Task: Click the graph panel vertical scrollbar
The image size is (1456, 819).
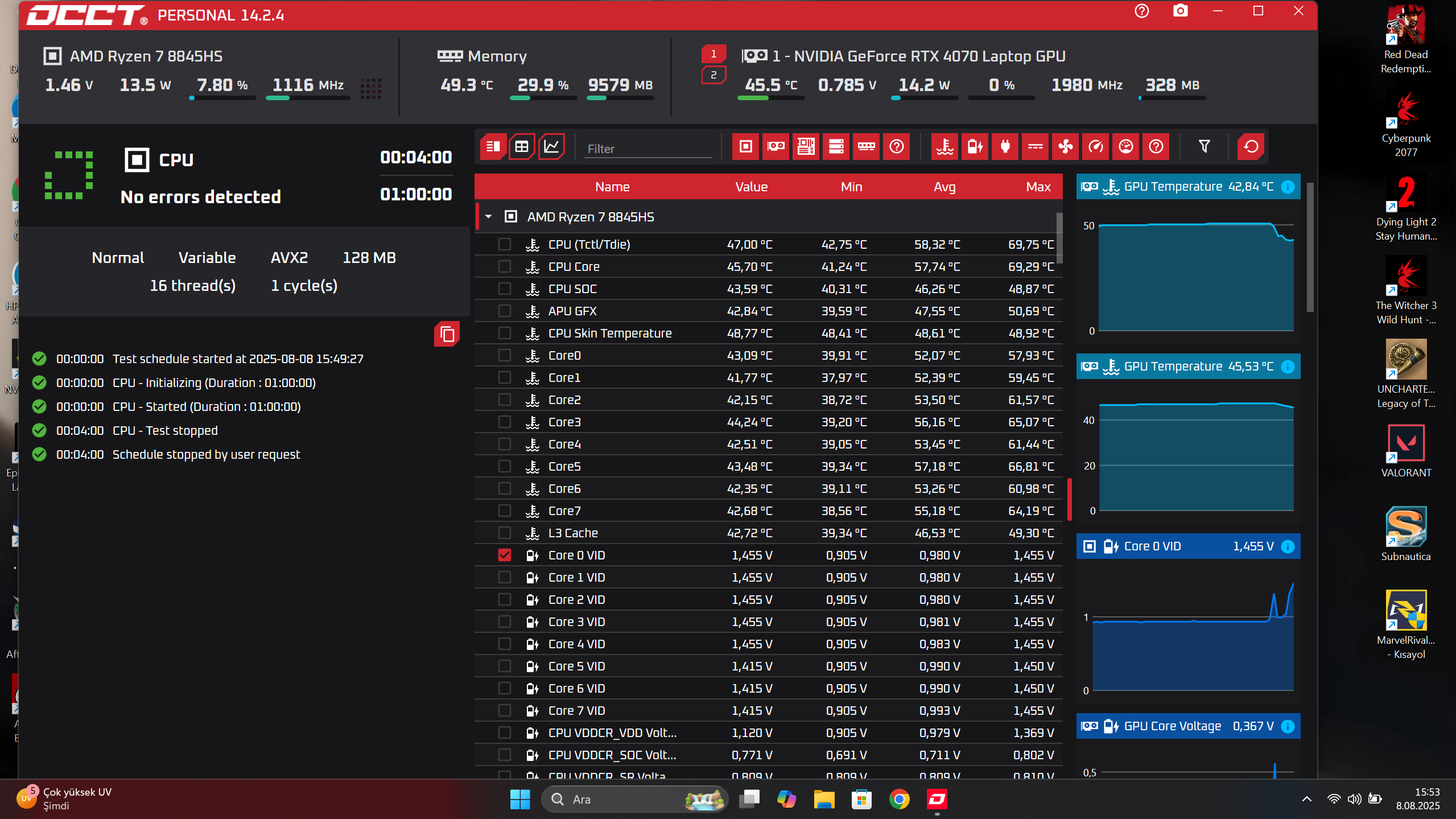Action: click(1310, 248)
